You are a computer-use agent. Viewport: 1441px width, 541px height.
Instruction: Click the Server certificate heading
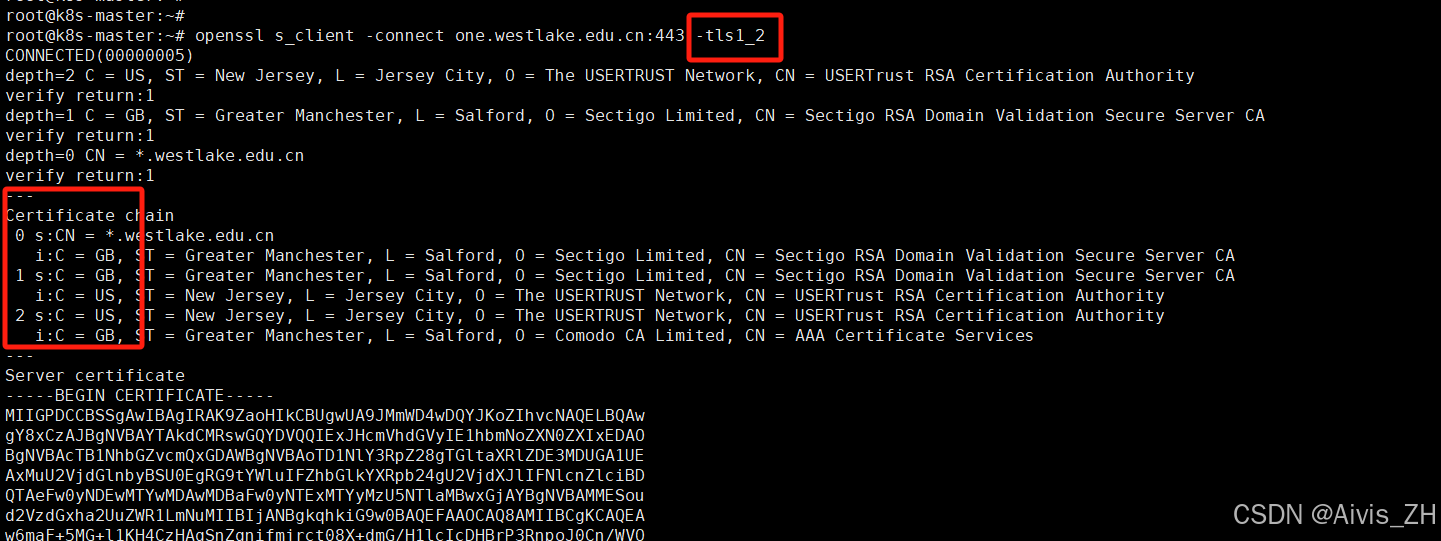(x=95, y=376)
